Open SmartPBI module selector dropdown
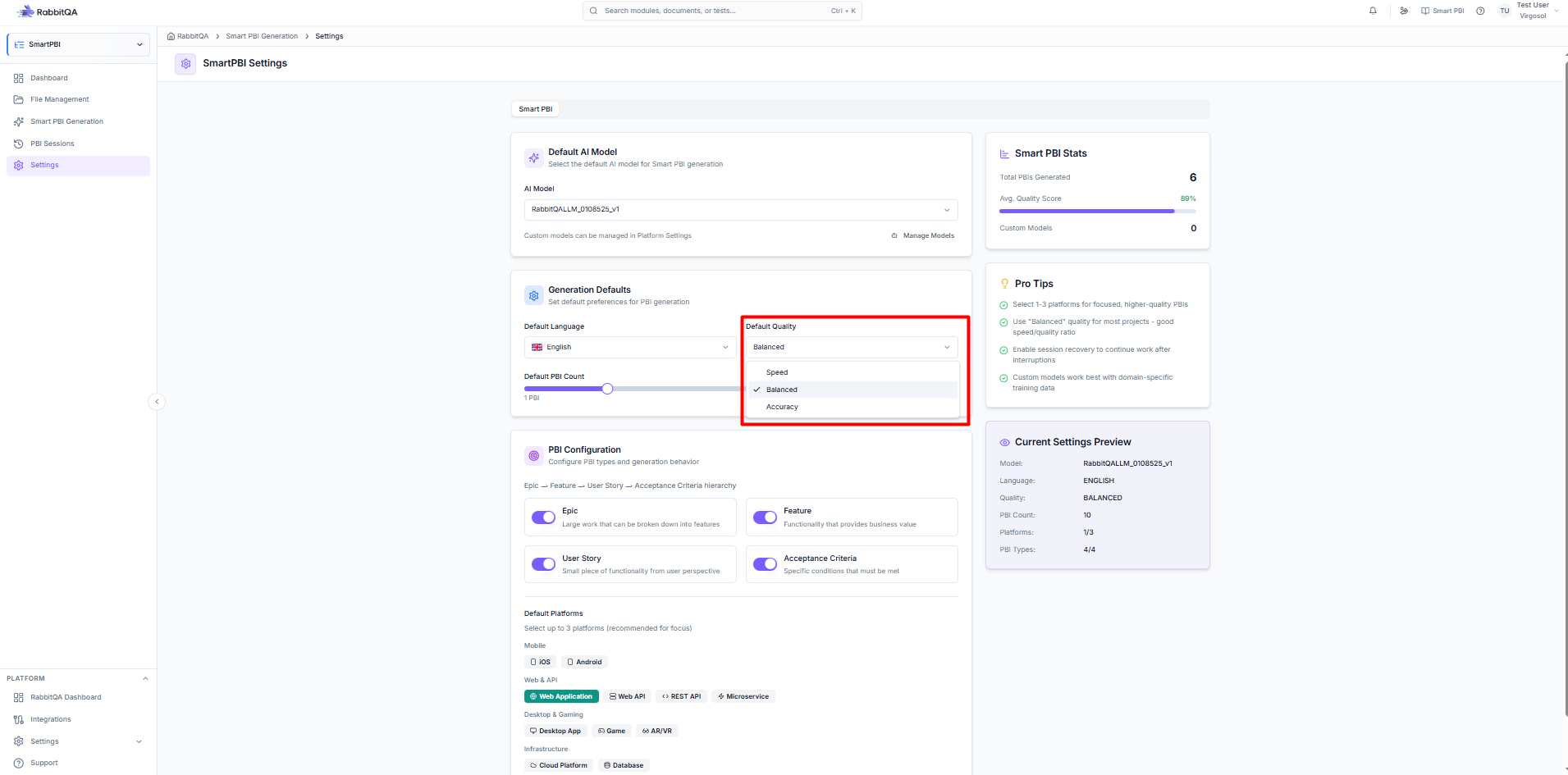 coord(79,44)
